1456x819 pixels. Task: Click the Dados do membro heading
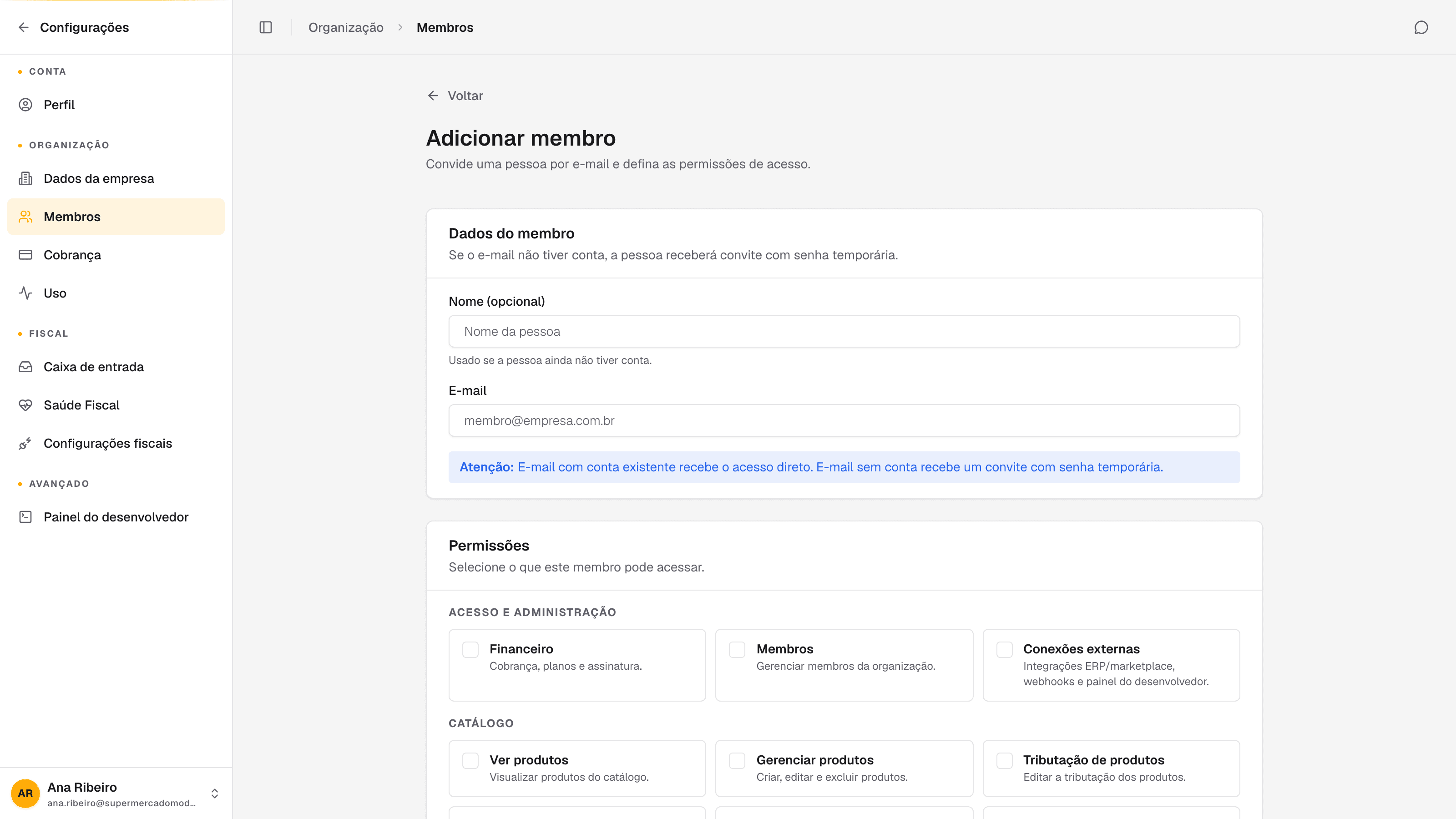(x=511, y=233)
